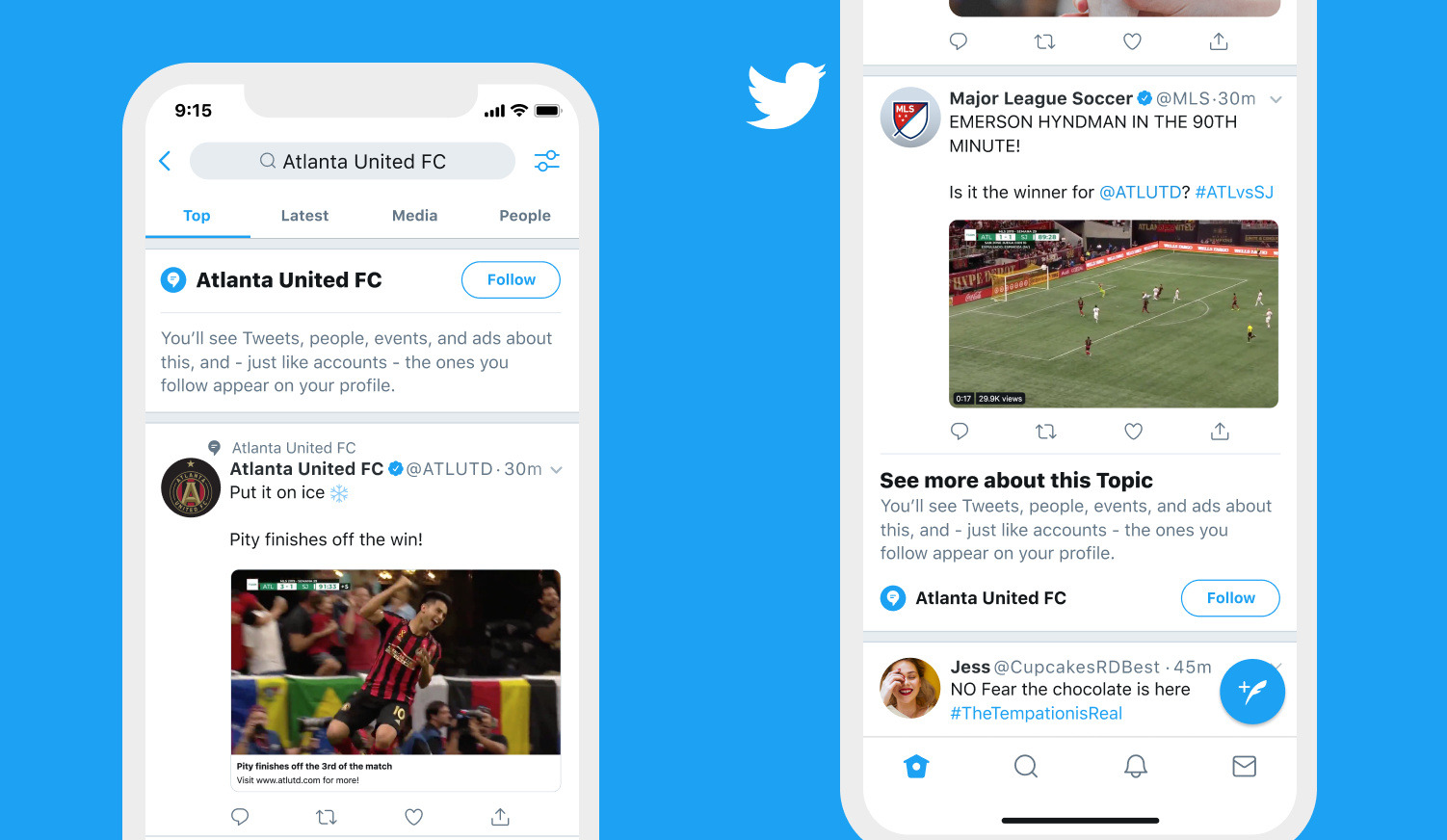Switch to the Latest tab

(x=304, y=216)
